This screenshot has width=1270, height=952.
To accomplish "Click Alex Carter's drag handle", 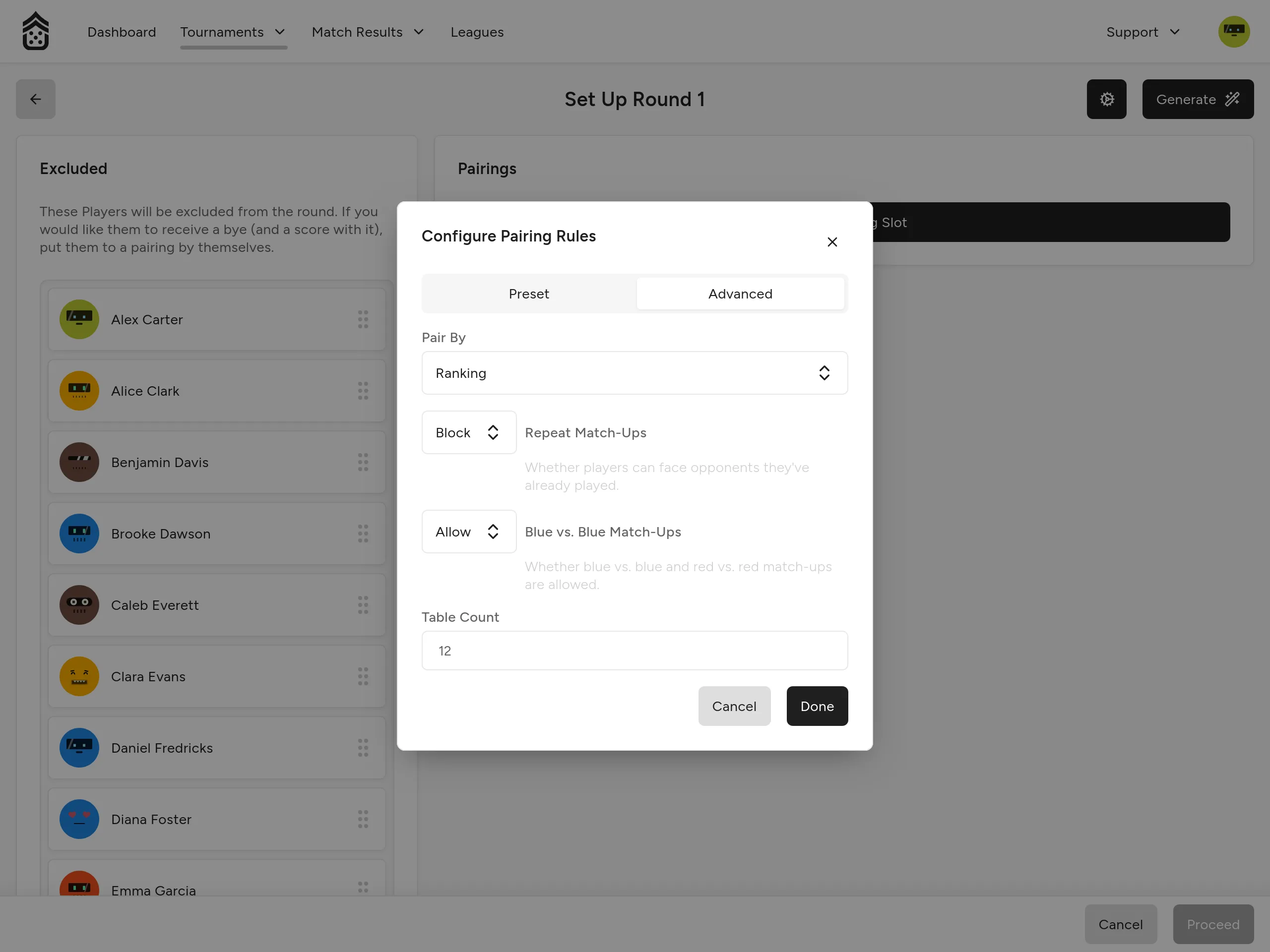I will [363, 320].
